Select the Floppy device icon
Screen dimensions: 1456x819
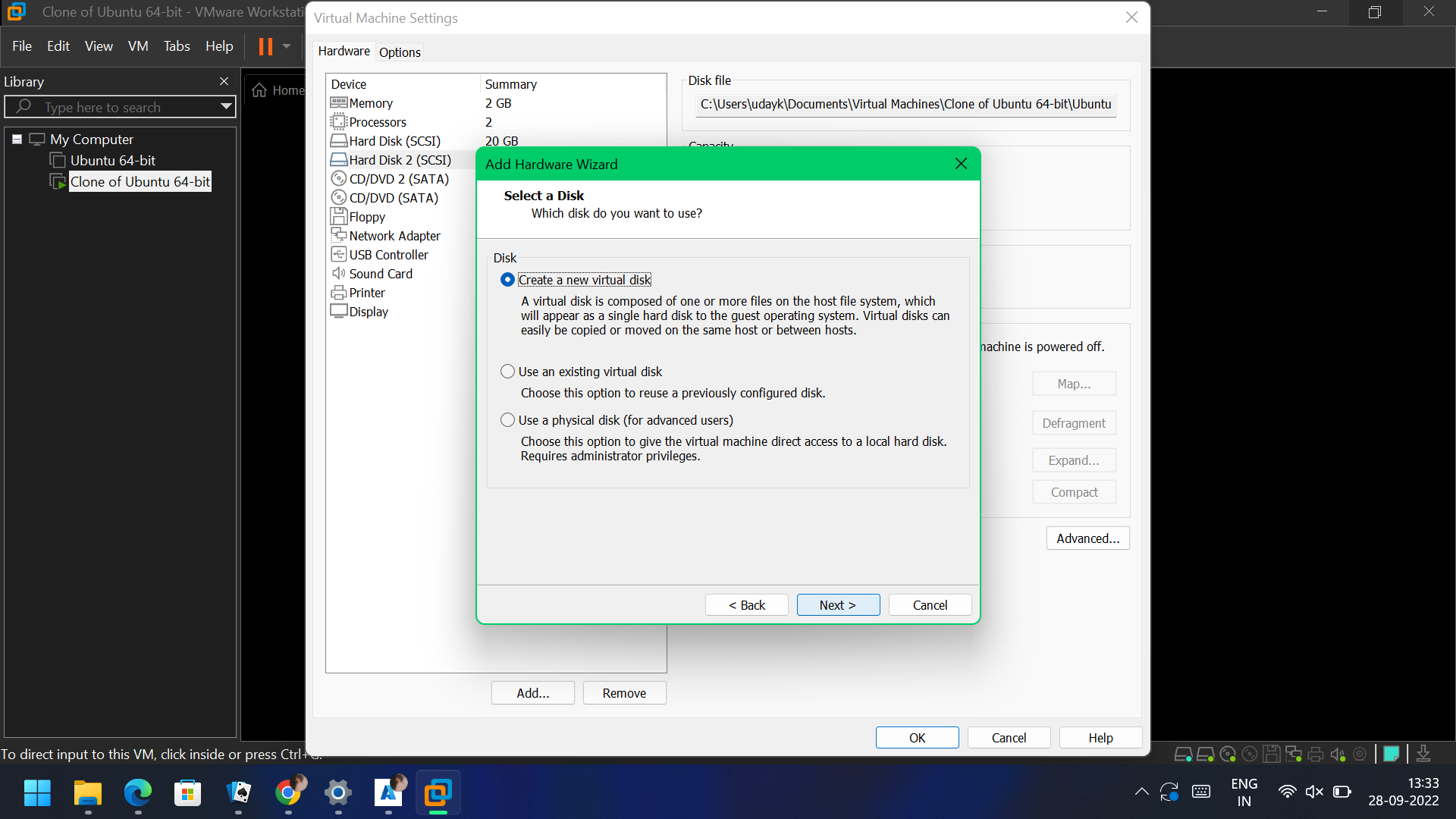[x=338, y=217]
